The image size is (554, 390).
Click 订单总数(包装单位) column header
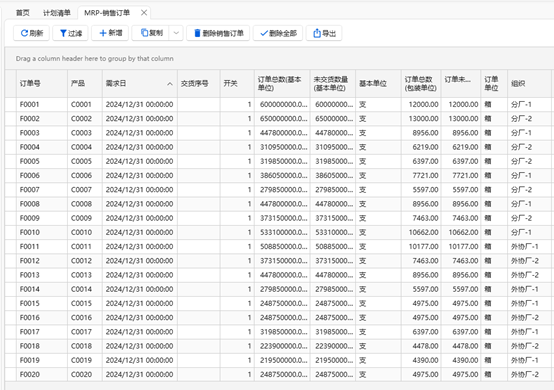(x=421, y=84)
